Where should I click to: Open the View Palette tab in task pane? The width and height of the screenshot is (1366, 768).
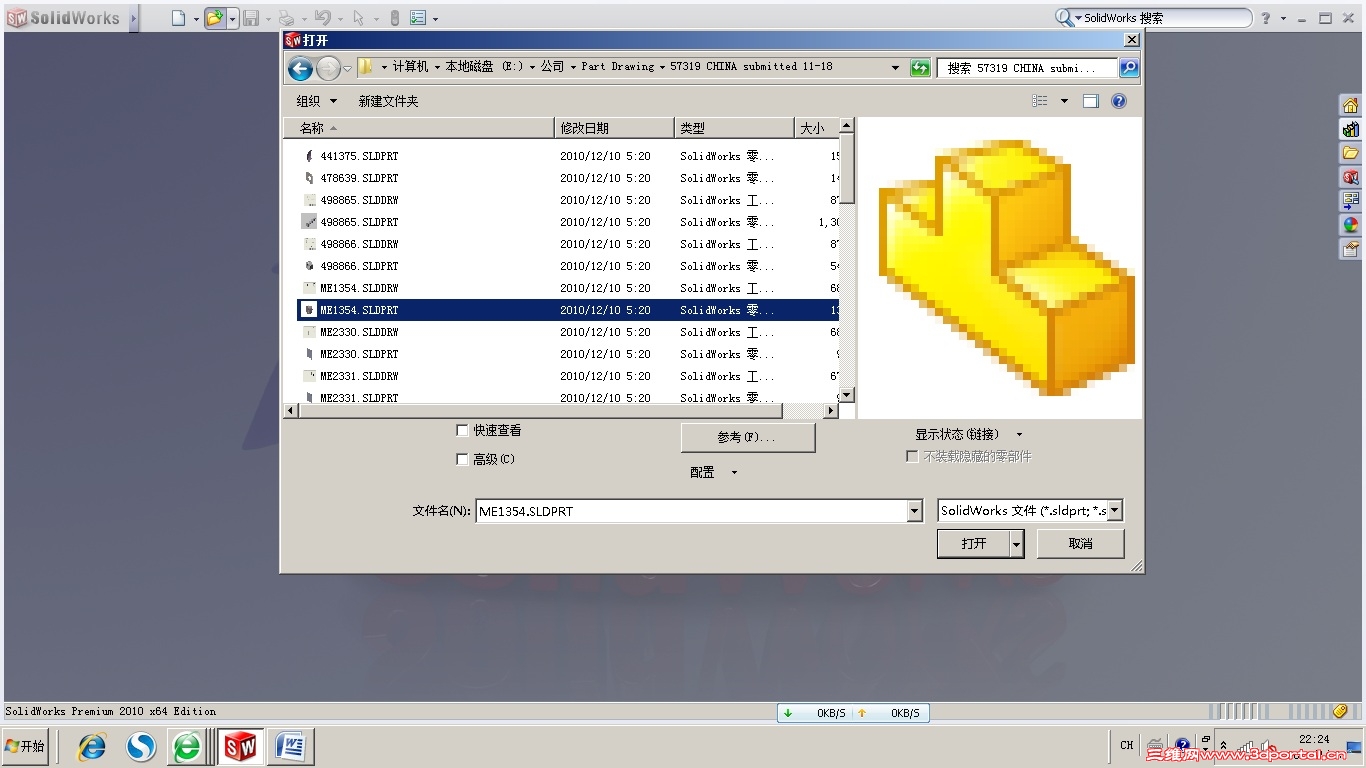click(1351, 201)
